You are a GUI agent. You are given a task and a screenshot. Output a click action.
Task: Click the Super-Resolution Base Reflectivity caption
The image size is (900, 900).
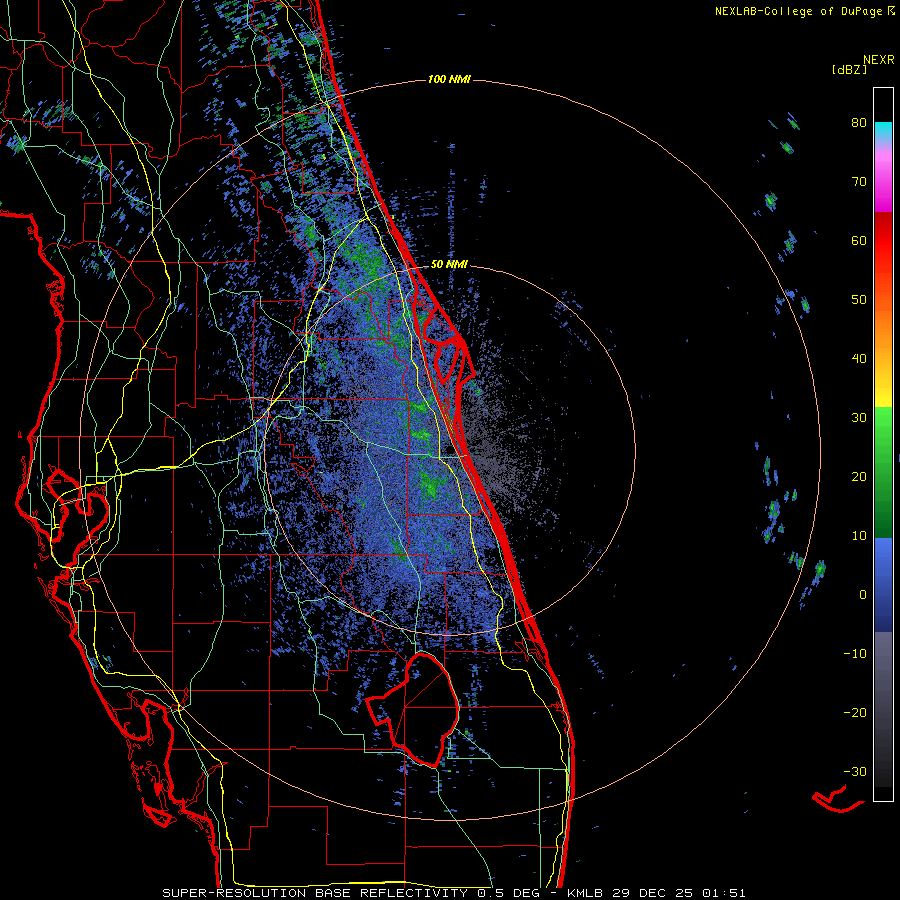click(x=454, y=893)
